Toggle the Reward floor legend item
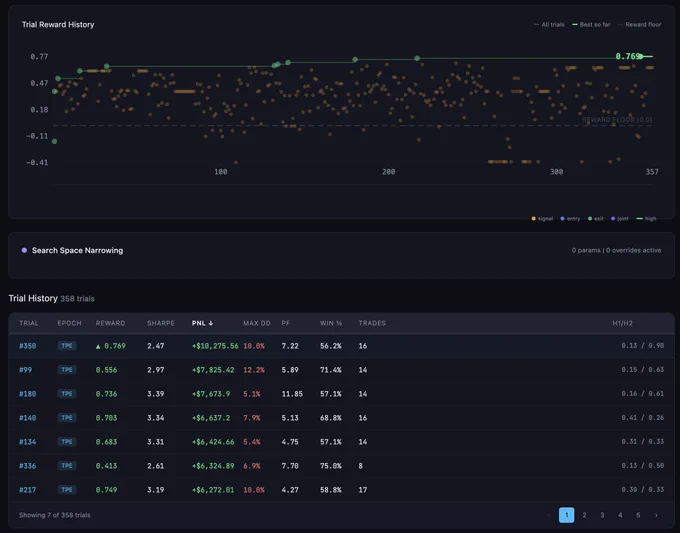This screenshot has height=533, width=680. point(639,25)
